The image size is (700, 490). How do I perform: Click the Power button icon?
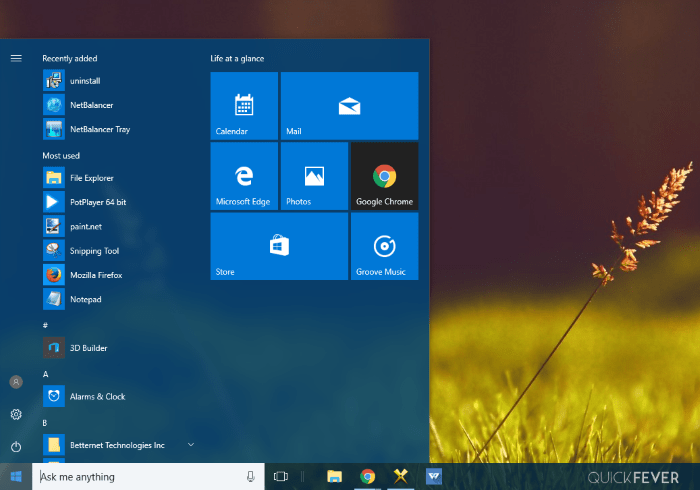point(16,447)
